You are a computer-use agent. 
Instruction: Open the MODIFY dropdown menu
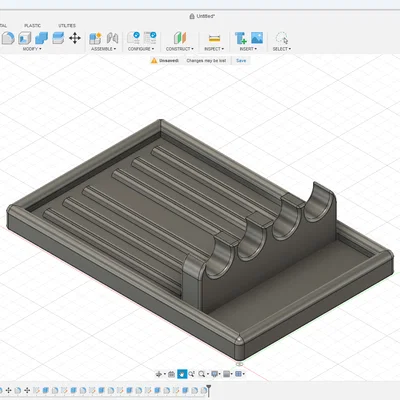tap(32, 49)
